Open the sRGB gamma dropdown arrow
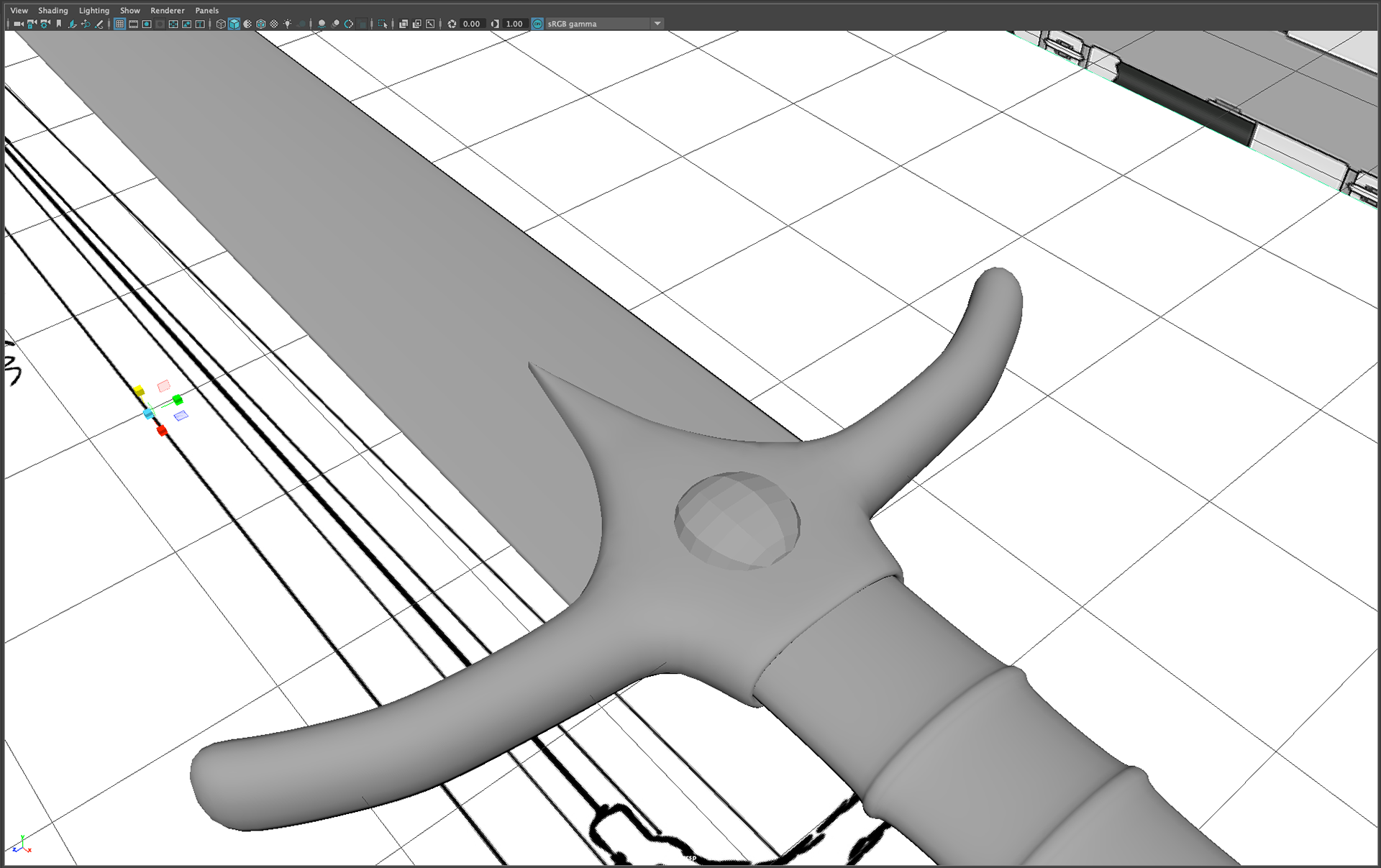Image resolution: width=1381 pixels, height=868 pixels. click(x=657, y=24)
